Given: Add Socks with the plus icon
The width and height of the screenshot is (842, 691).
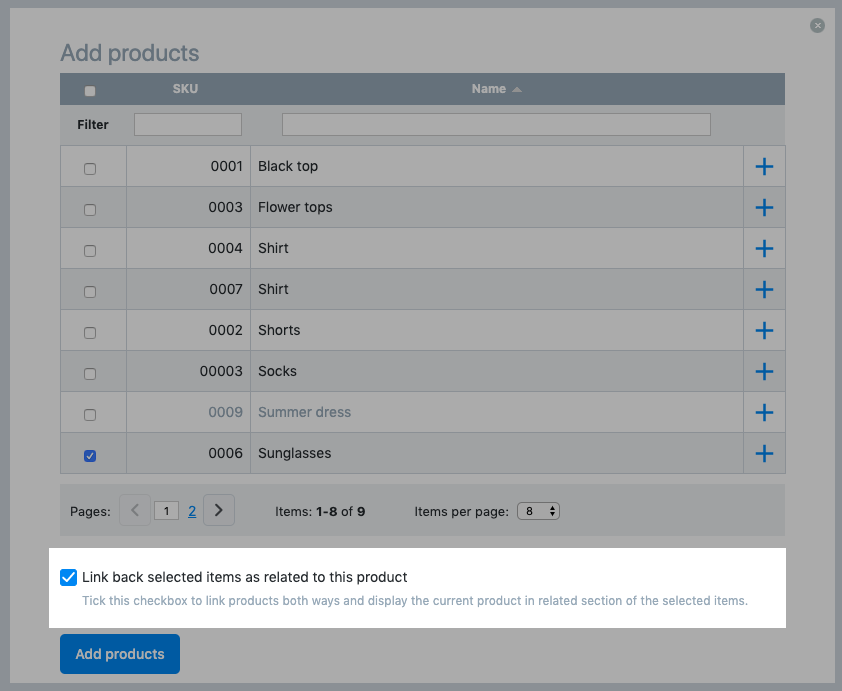Looking at the screenshot, I should coord(764,371).
